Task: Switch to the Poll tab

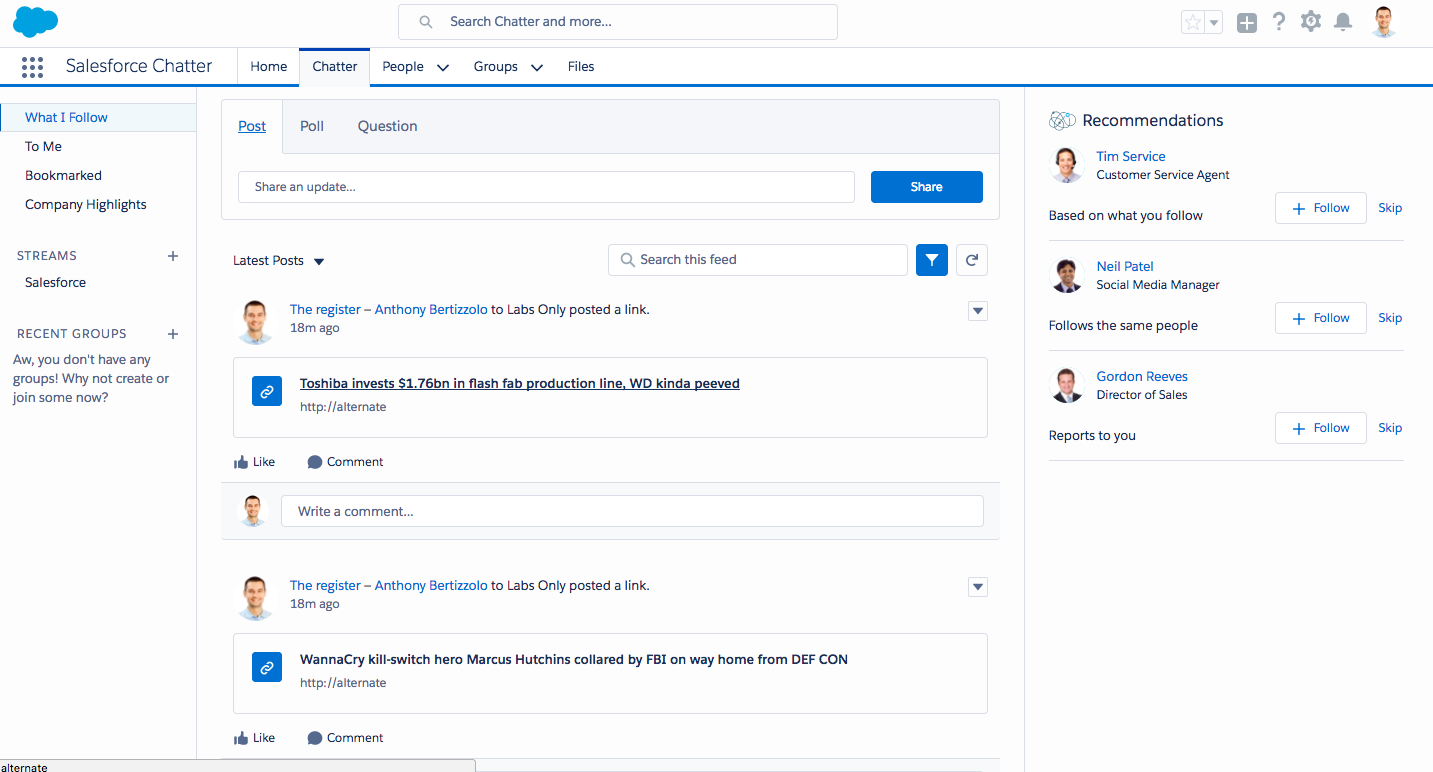Action: coord(312,126)
